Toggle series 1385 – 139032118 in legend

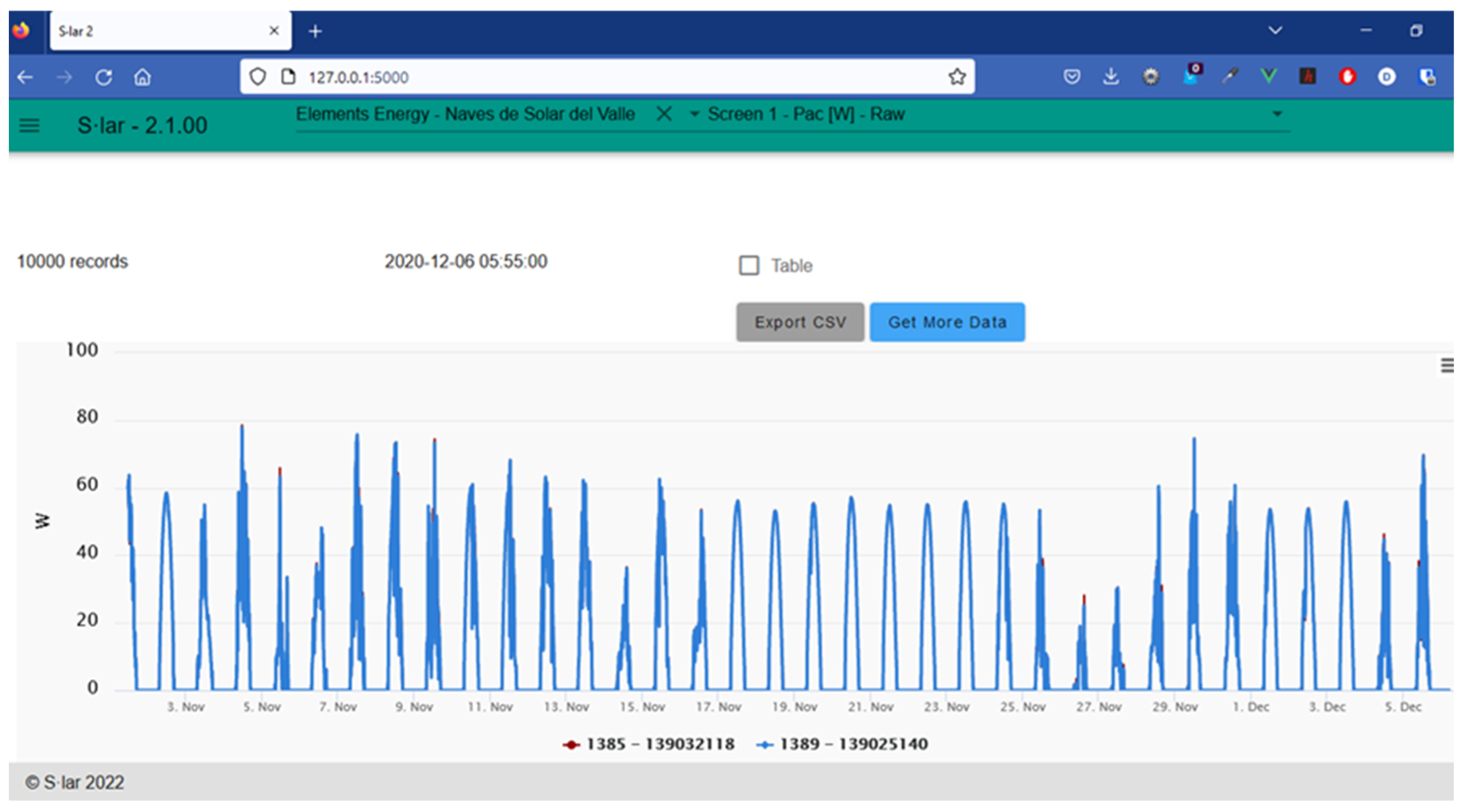[x=648, y=744]
